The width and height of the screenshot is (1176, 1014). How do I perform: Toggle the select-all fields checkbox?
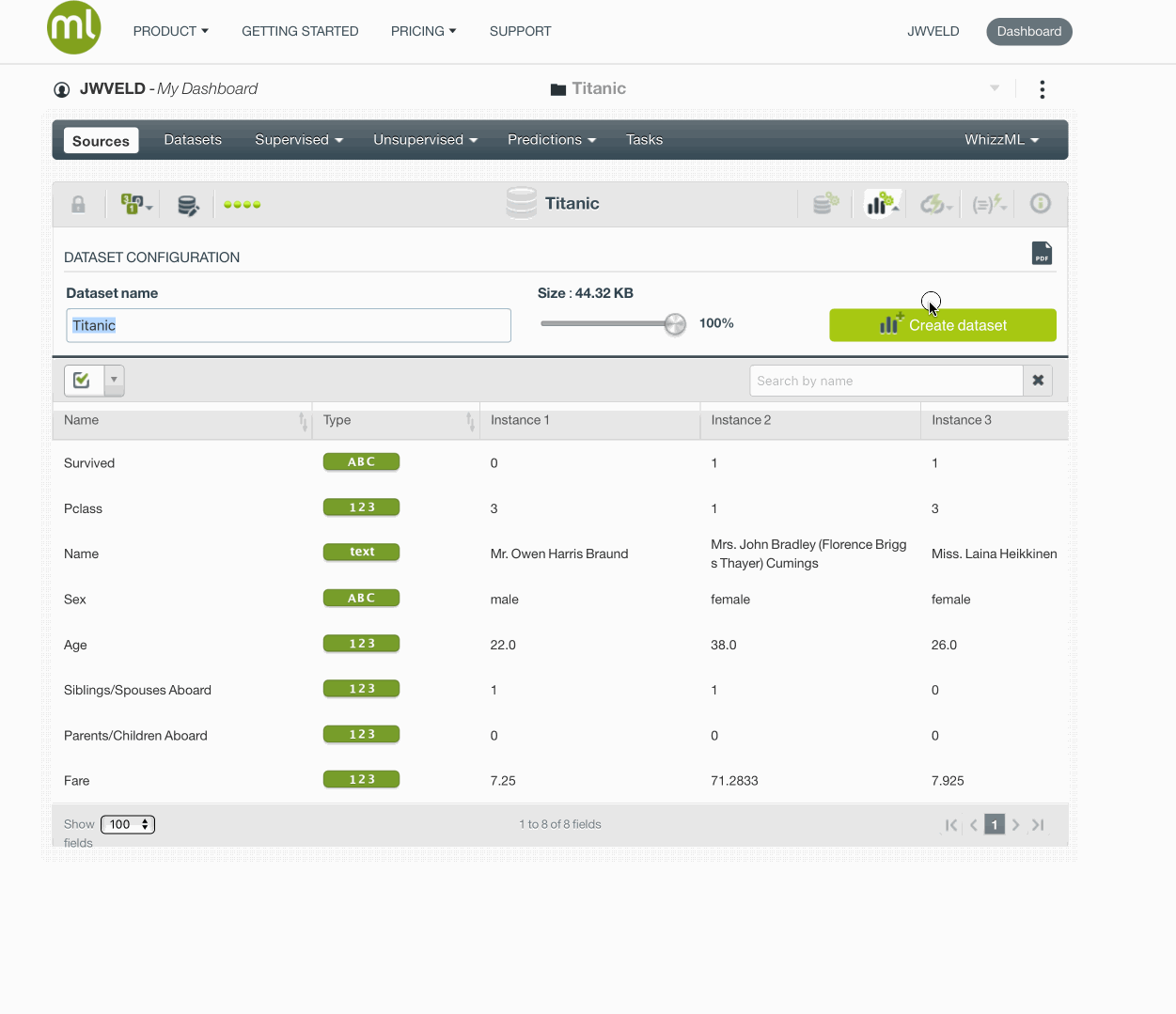click(83, 380)
